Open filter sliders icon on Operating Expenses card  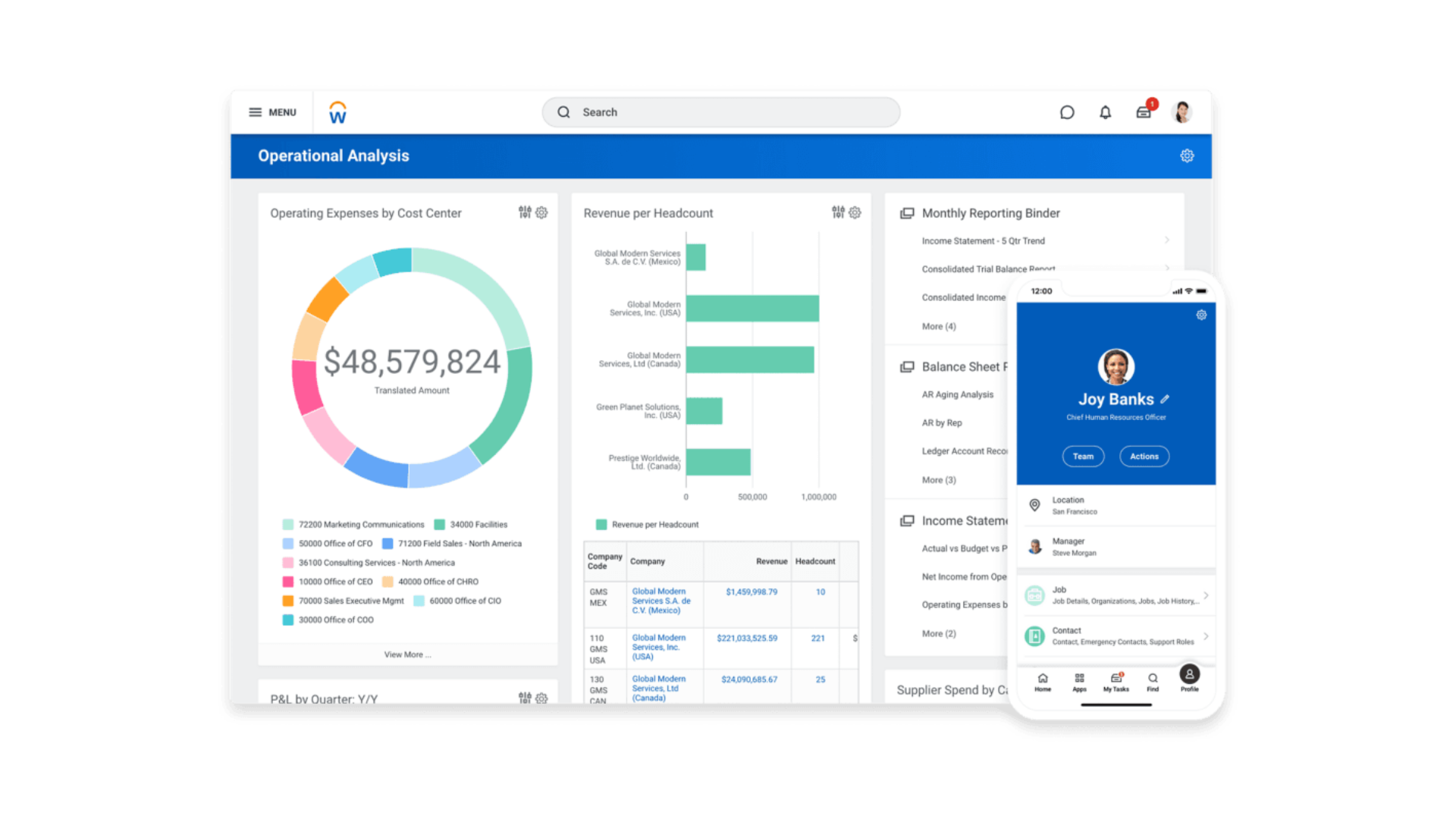[x=525, y=212]
